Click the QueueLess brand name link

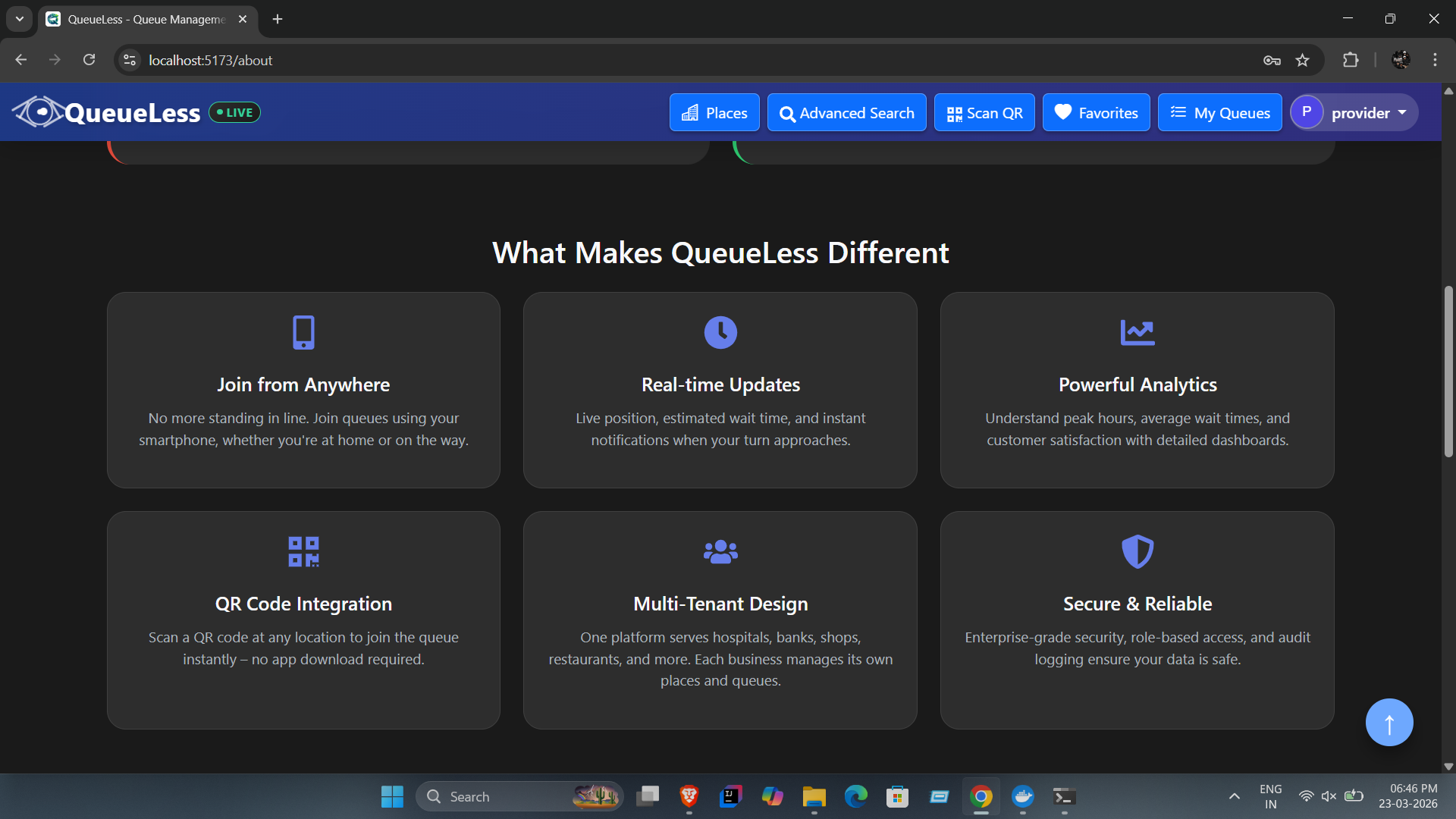[x=133, y=113]
